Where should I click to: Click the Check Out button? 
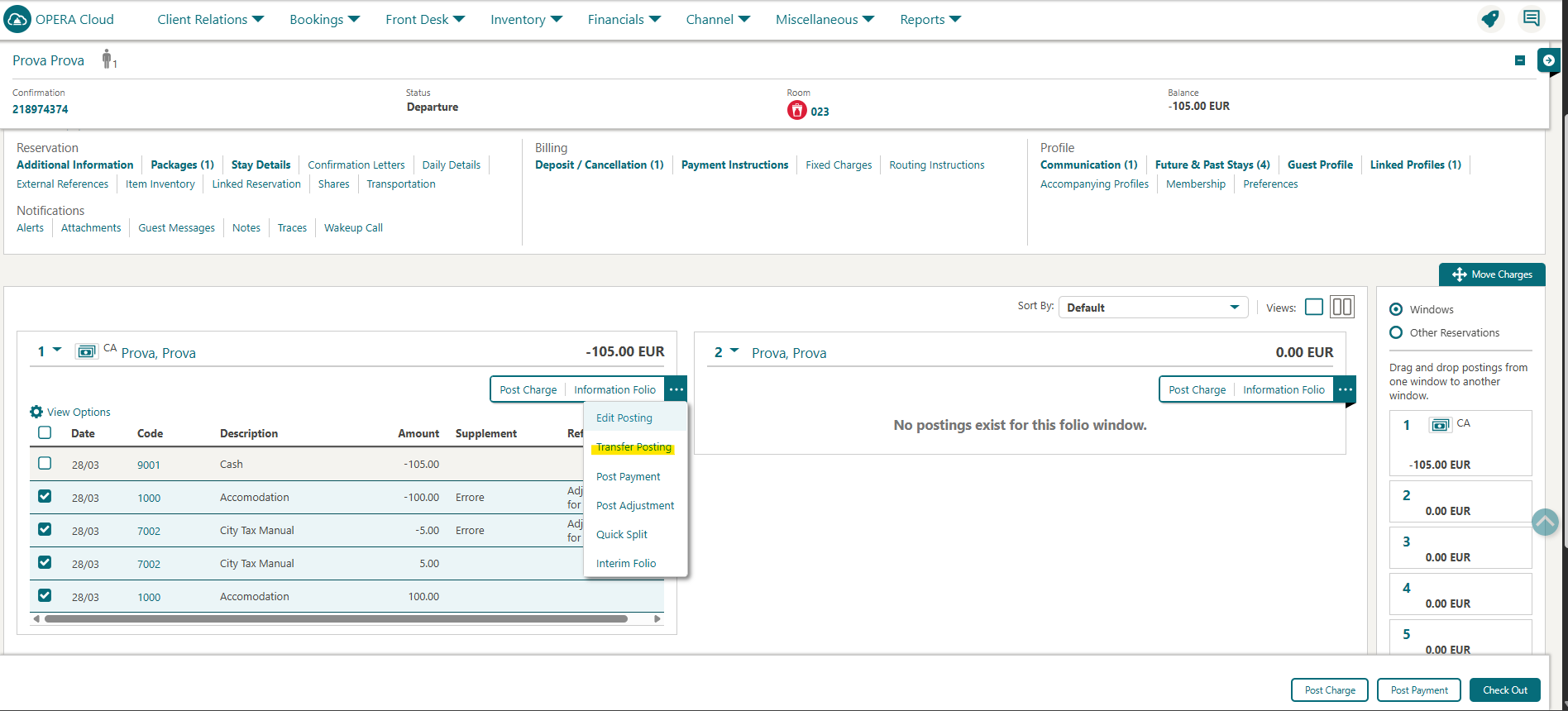coord(1504,690)
